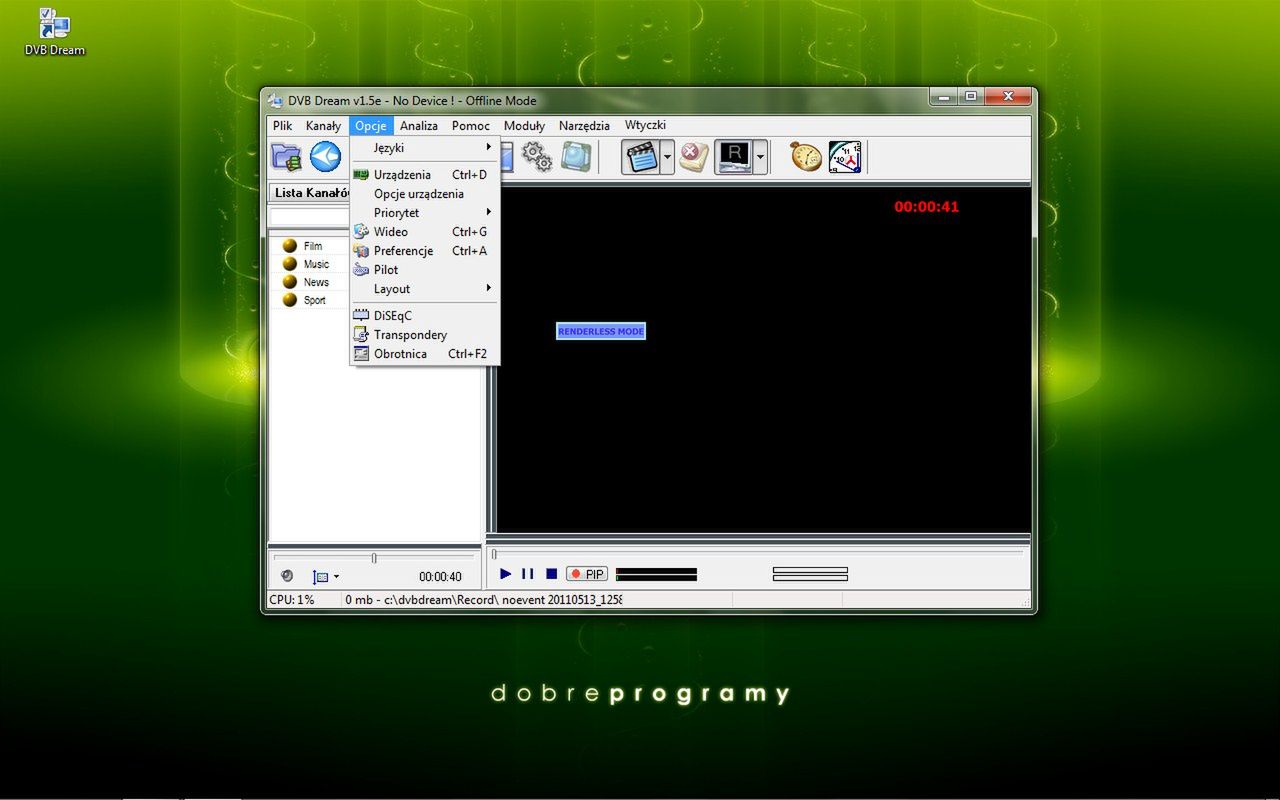Open Preferencje from the menu

[x=425, y=251]
